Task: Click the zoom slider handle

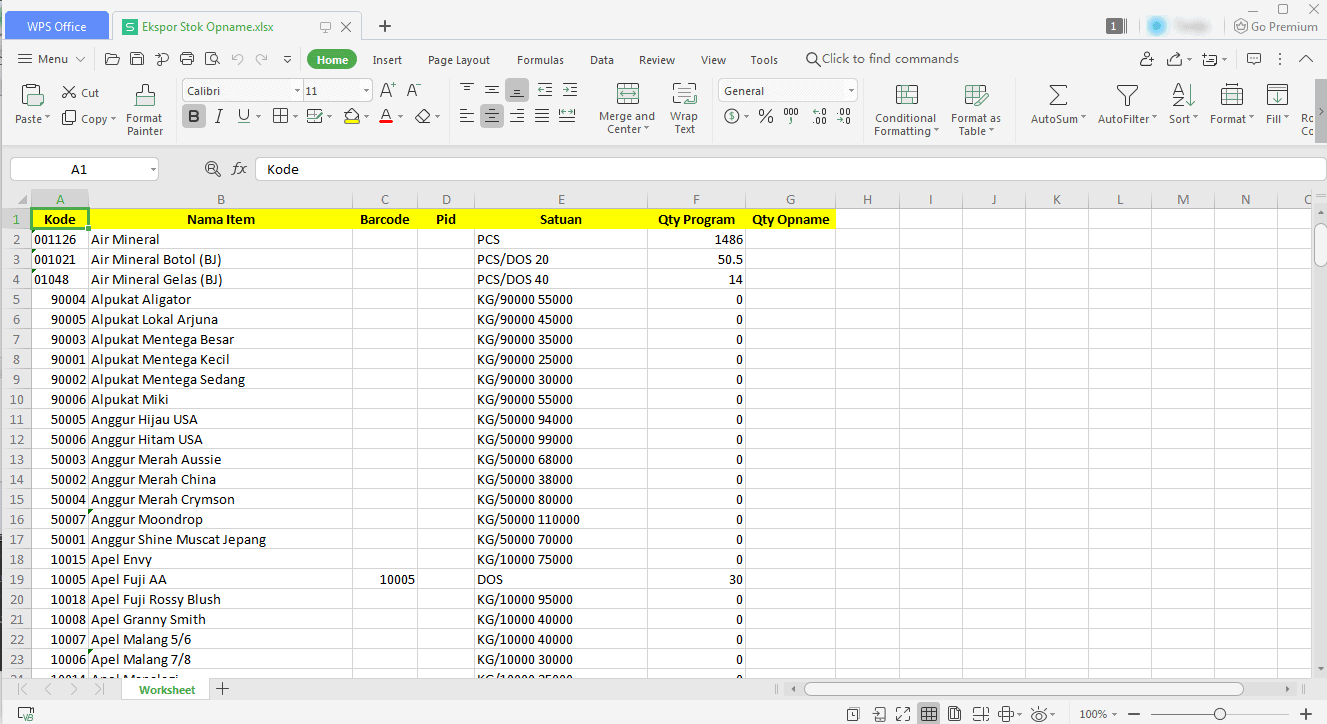Action: coord(1220,714)
